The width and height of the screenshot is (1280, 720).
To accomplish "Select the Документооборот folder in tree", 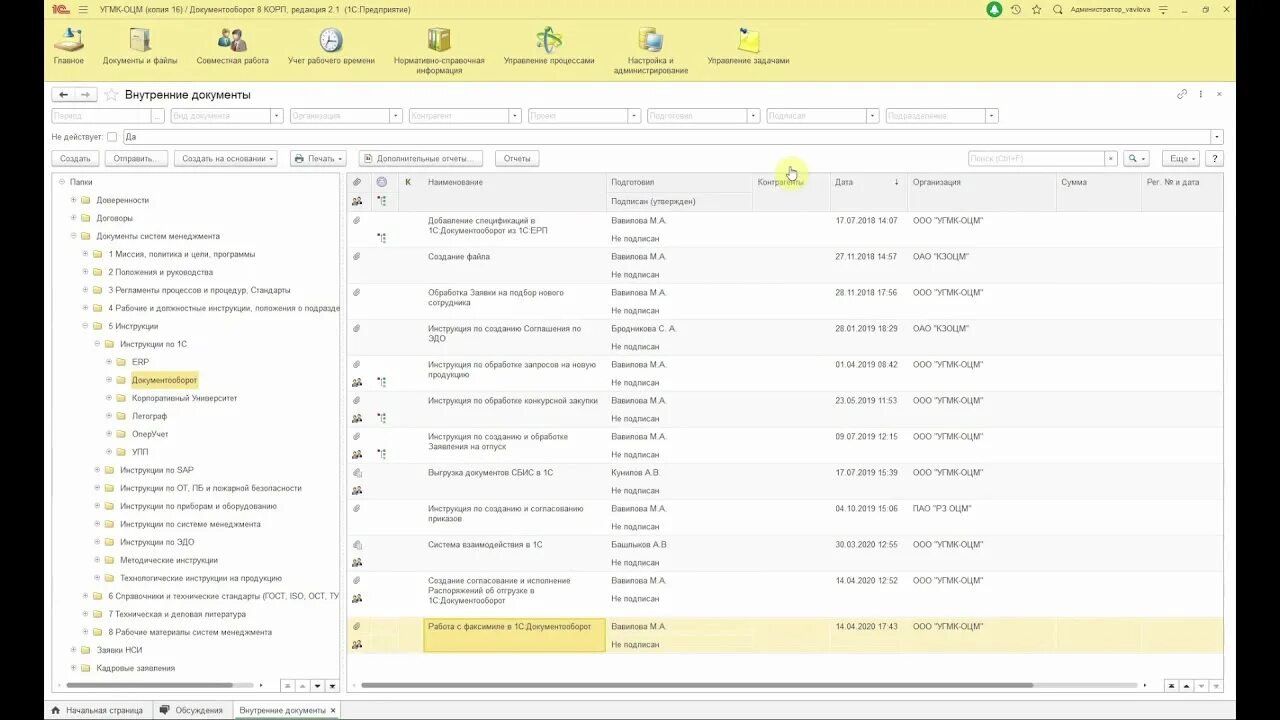I will [165, 380].
